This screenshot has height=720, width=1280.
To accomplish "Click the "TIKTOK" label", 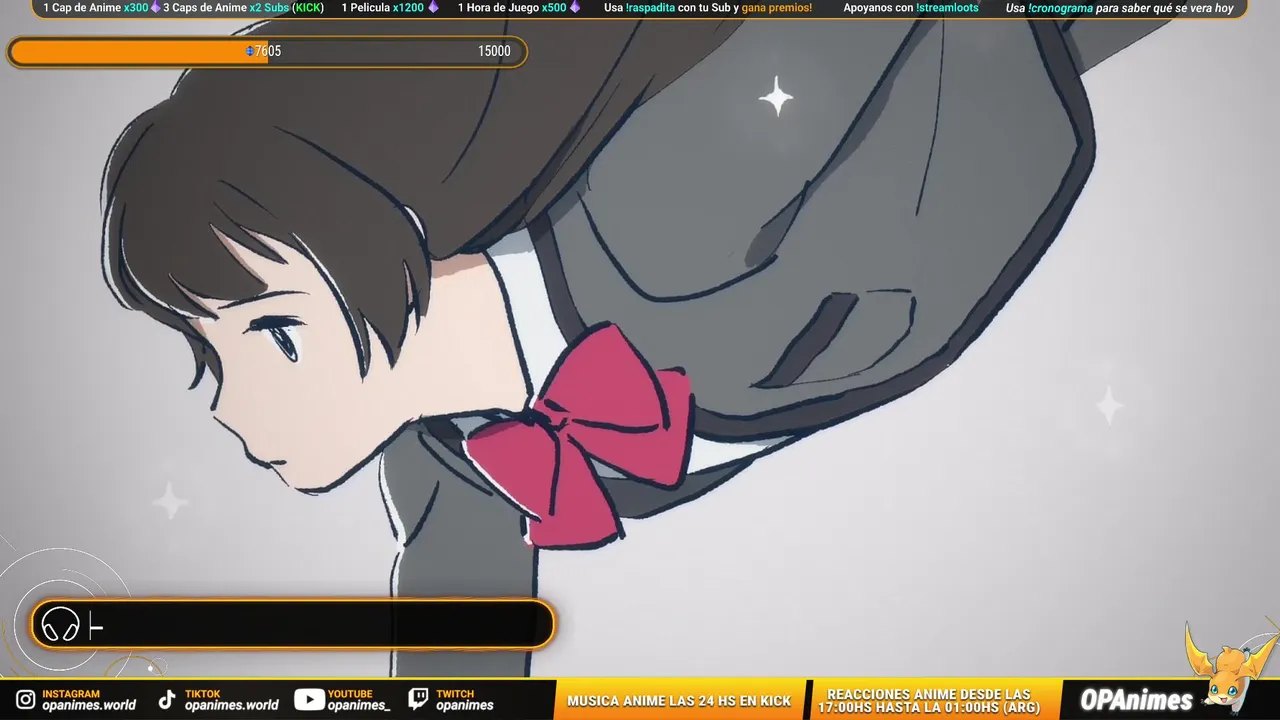I will 203,693.
